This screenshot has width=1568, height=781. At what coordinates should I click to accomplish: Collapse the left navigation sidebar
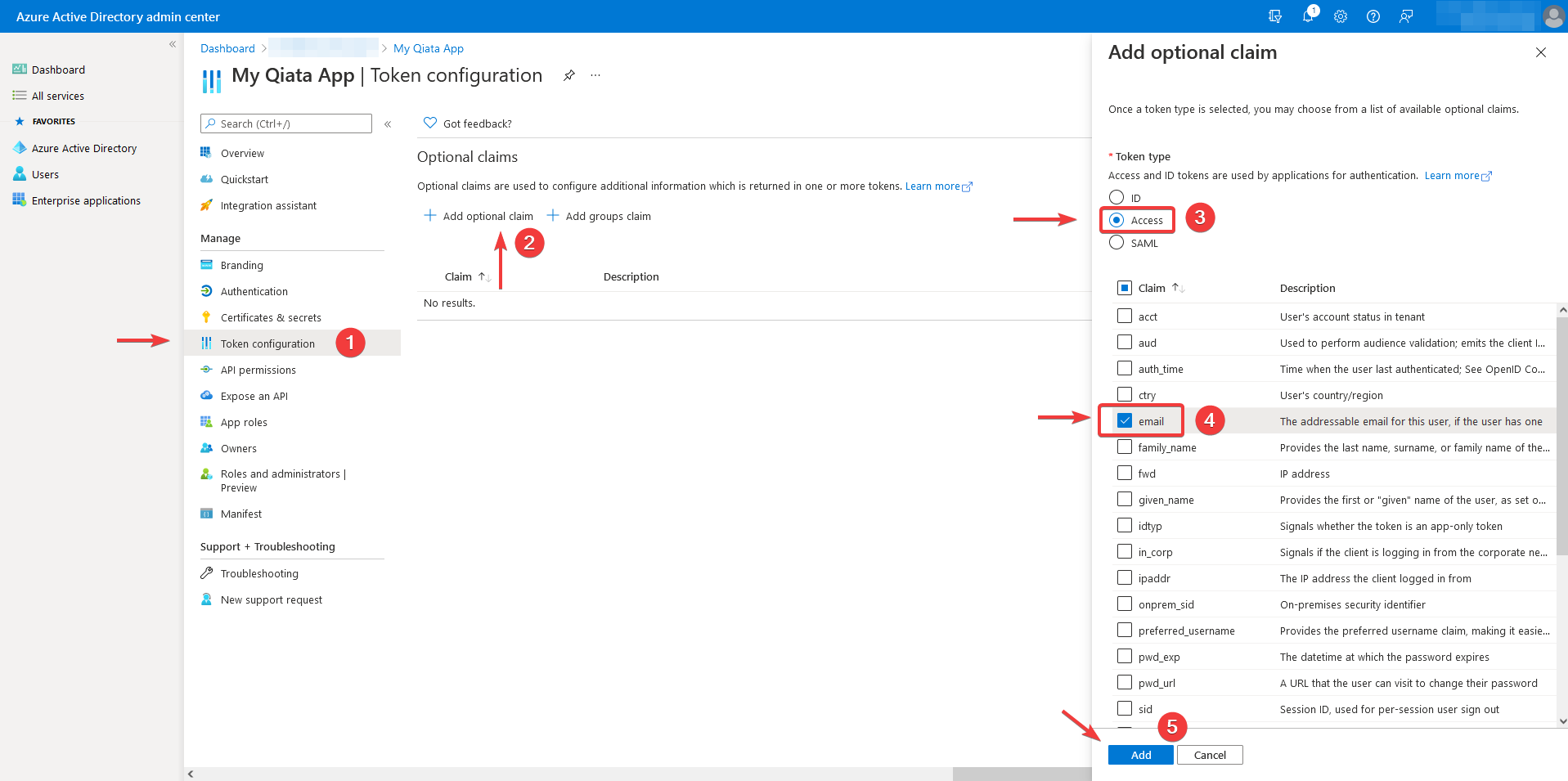pos(172,44)
